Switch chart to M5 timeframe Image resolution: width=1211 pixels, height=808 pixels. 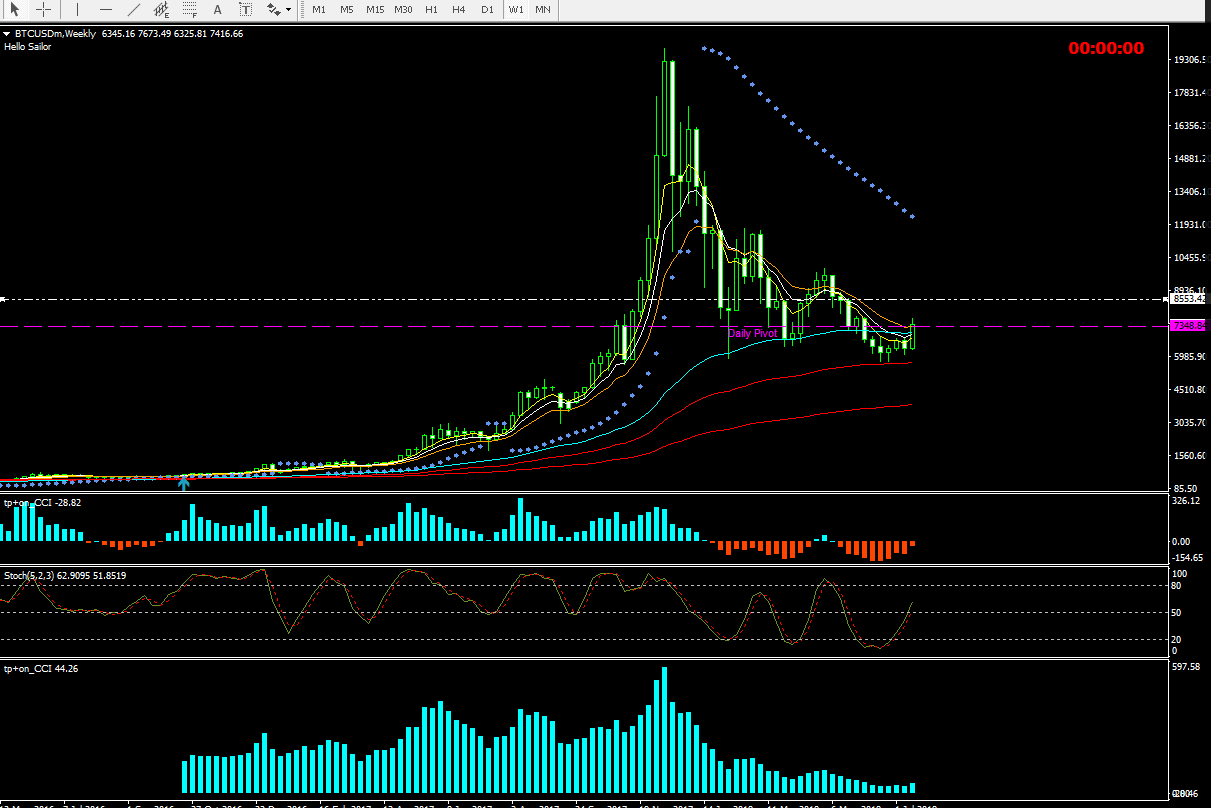(346, 9)
